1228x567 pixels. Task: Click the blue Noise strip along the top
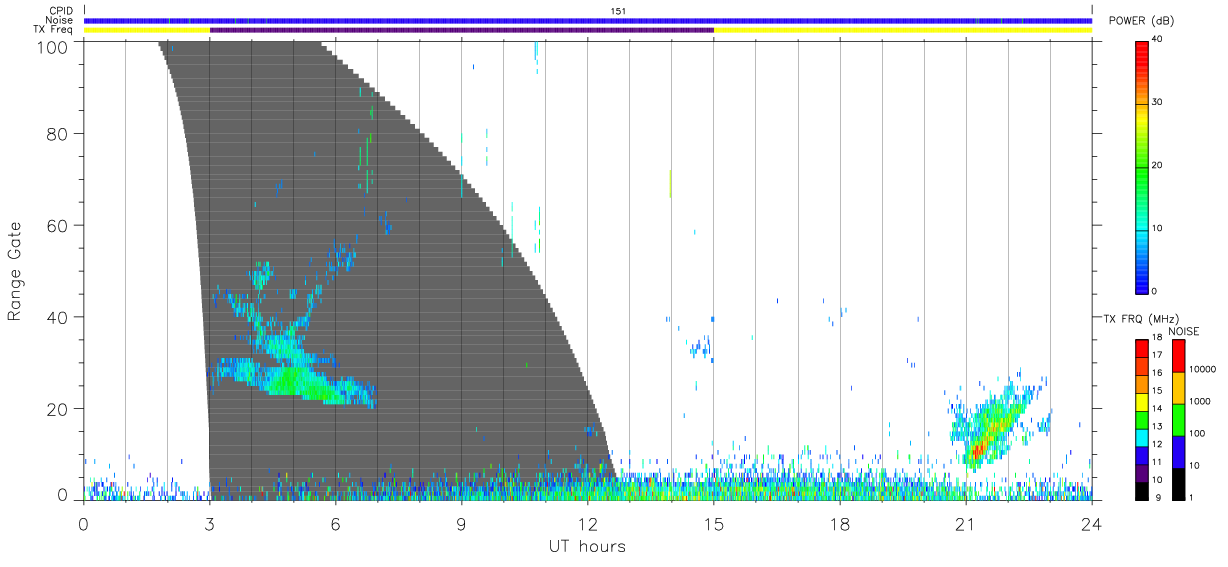tap(588, 20)
